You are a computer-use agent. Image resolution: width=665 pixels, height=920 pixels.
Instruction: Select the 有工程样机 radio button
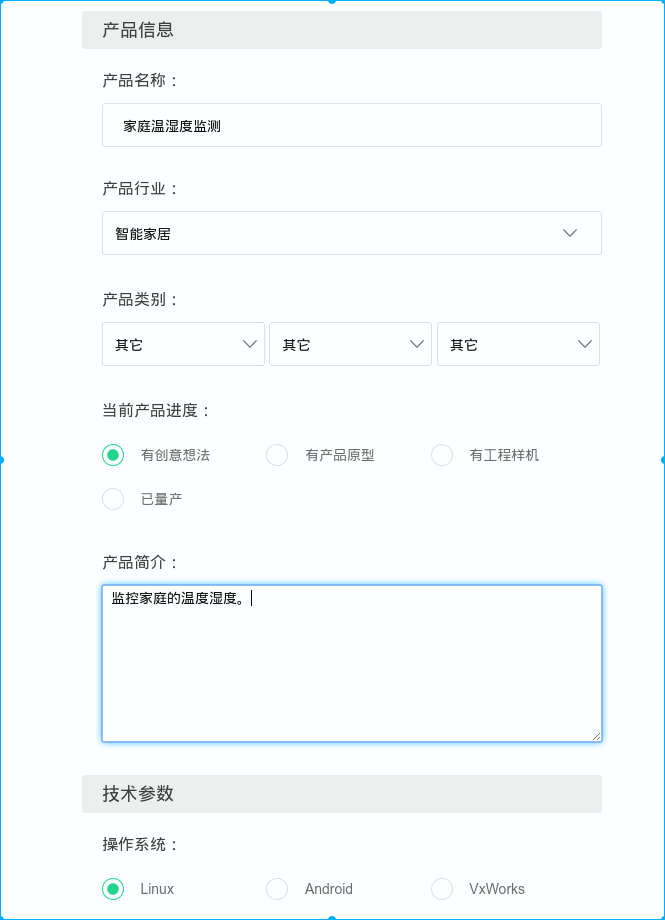click(442, 455)
